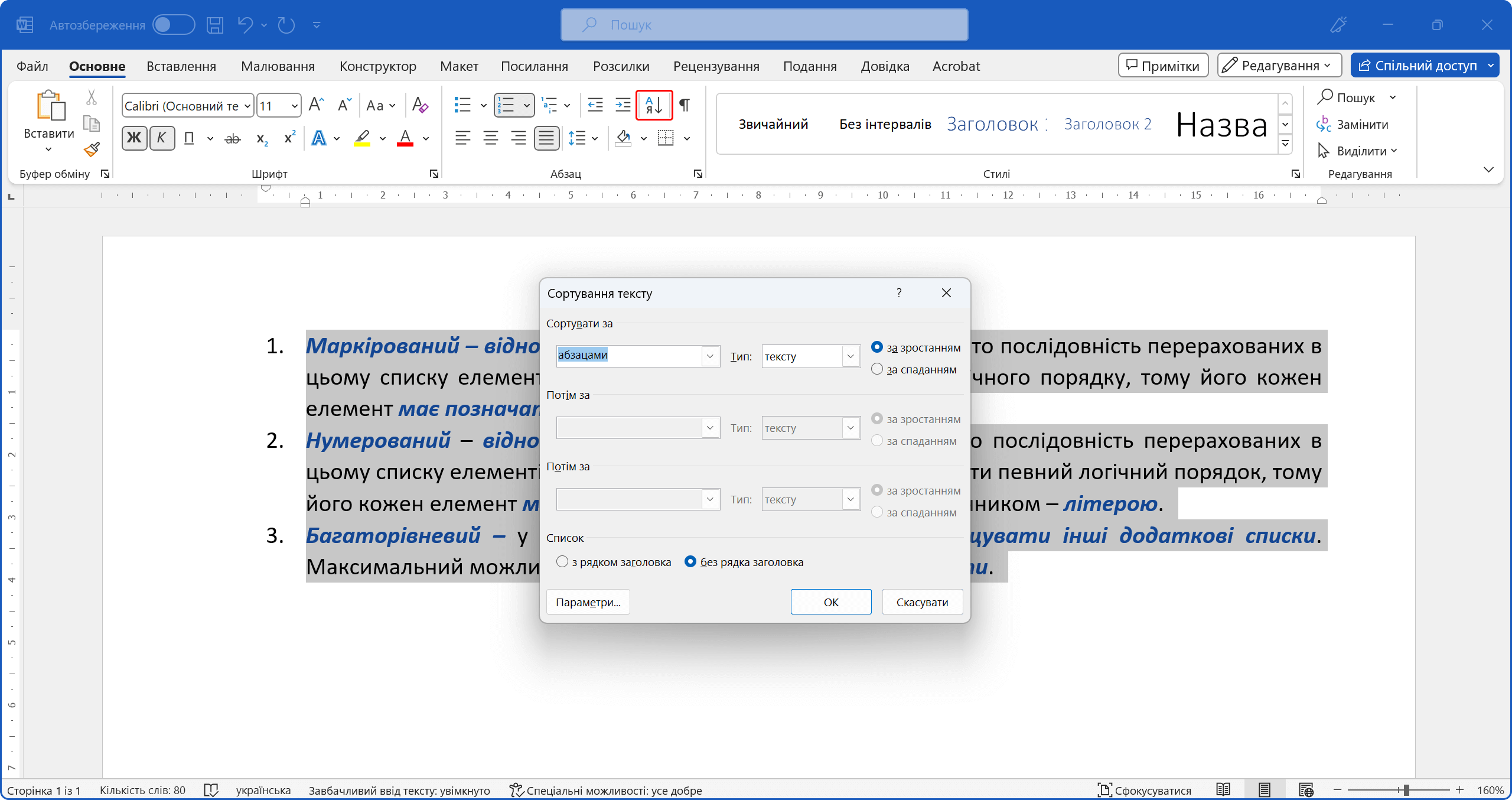Viewport: 1512px width, 800px height.
Task: Click the Clear Formatting eraser icon
Action: [420, 105]
